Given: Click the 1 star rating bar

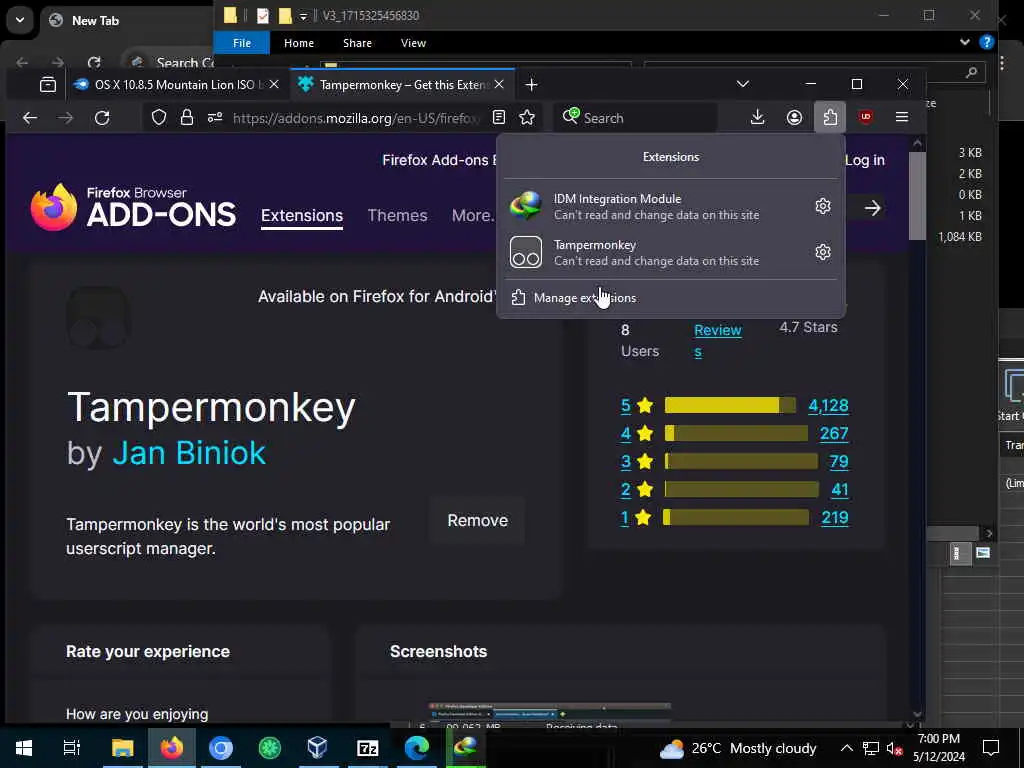Looking at the screenshot, I should [x=736, y=518].
